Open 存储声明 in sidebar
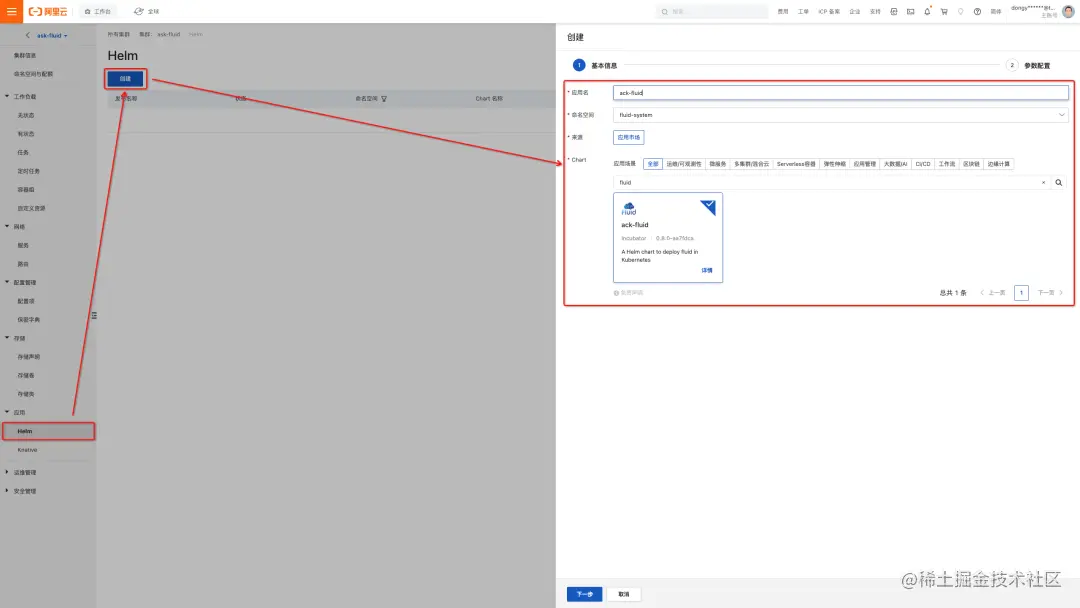Image resolution: width=1080 pixels, height=608 pixels. point(28,357)
